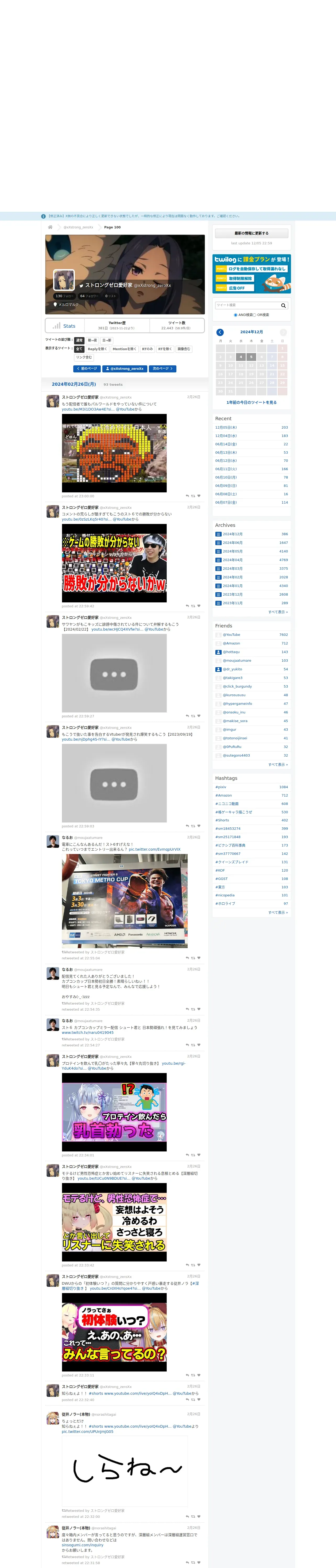
Task: Like heart on tweet retweeted at 22:32:00
Action: tap(199, 1516)
